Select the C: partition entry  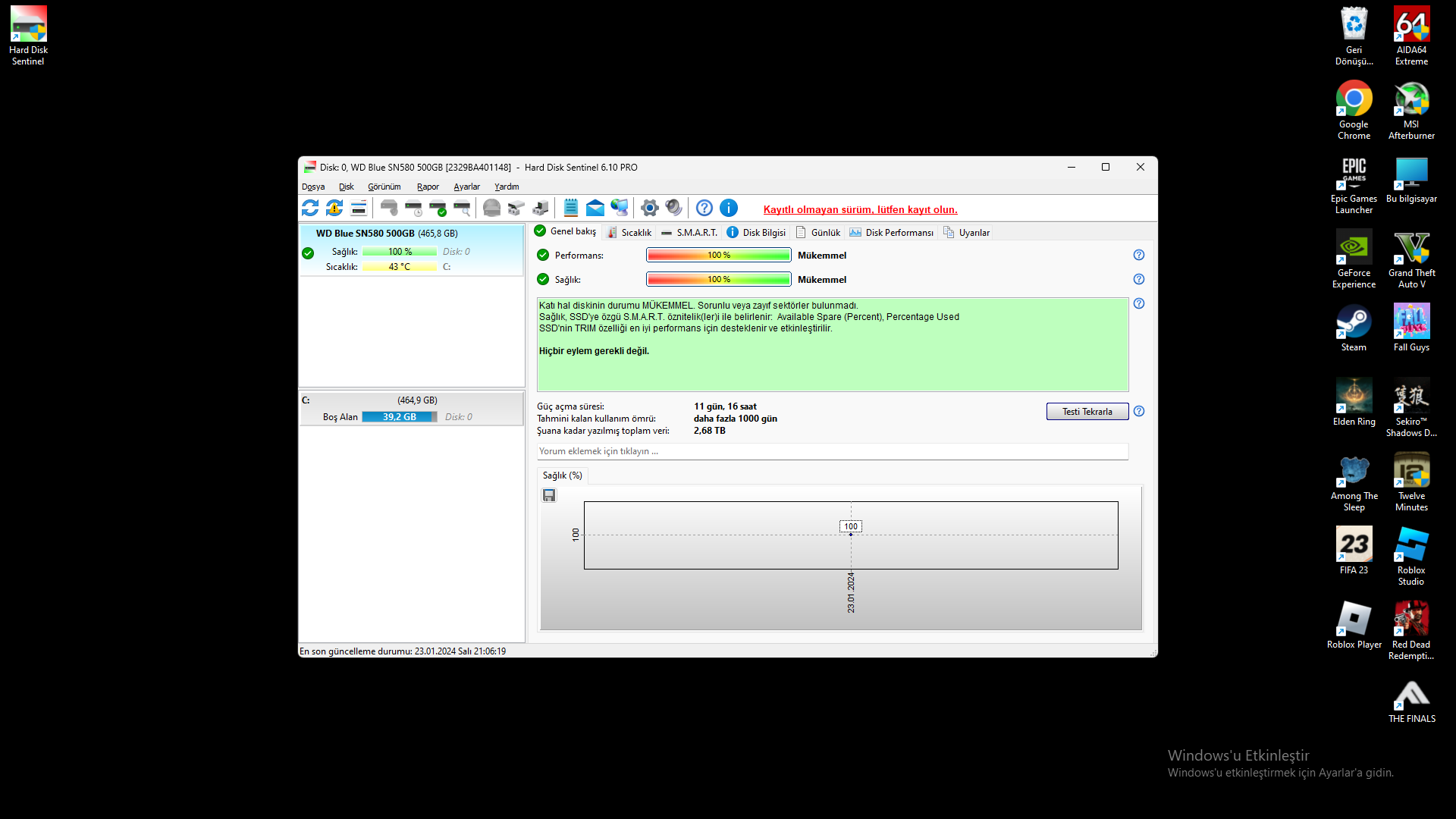411,408
